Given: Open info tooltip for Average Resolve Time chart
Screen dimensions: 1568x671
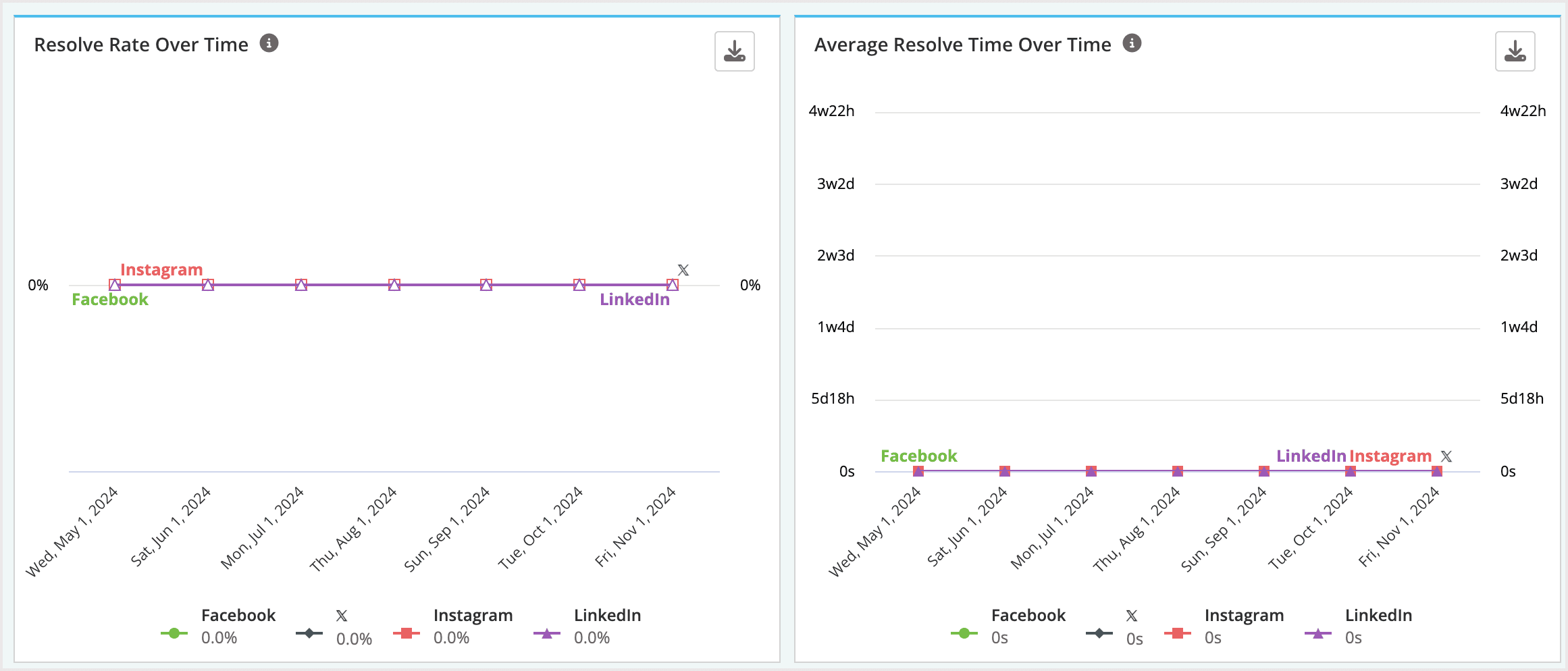Looking at the screenshot, I should click(x=1132, y=43).
